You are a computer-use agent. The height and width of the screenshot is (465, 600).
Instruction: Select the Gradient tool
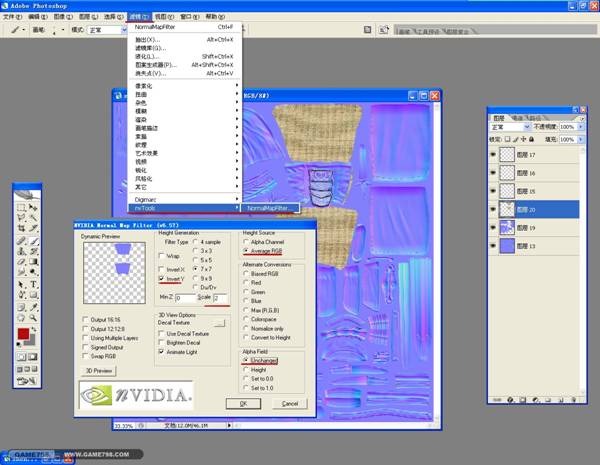33,262
